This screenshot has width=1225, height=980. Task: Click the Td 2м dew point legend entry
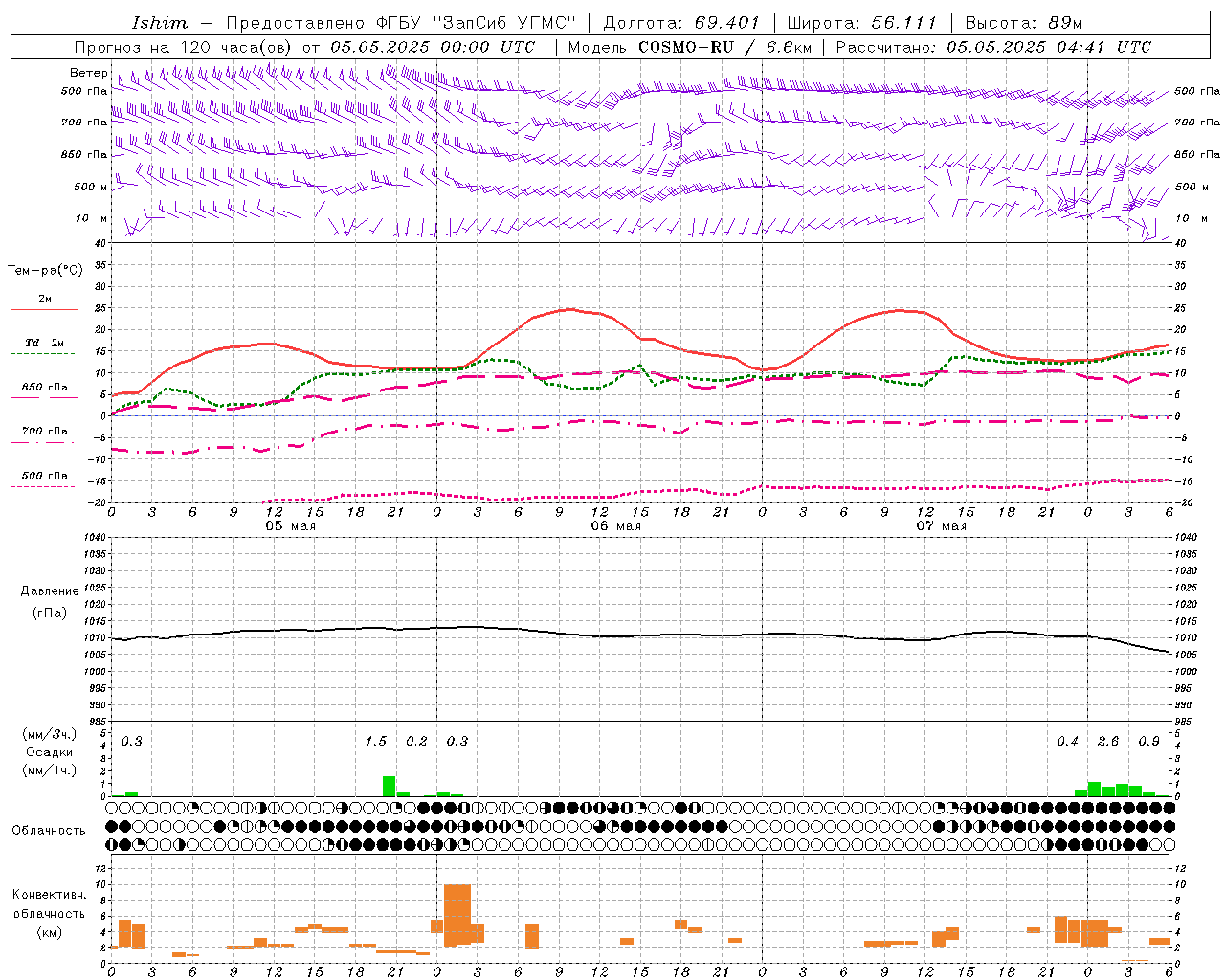click(x=45, y=343)
